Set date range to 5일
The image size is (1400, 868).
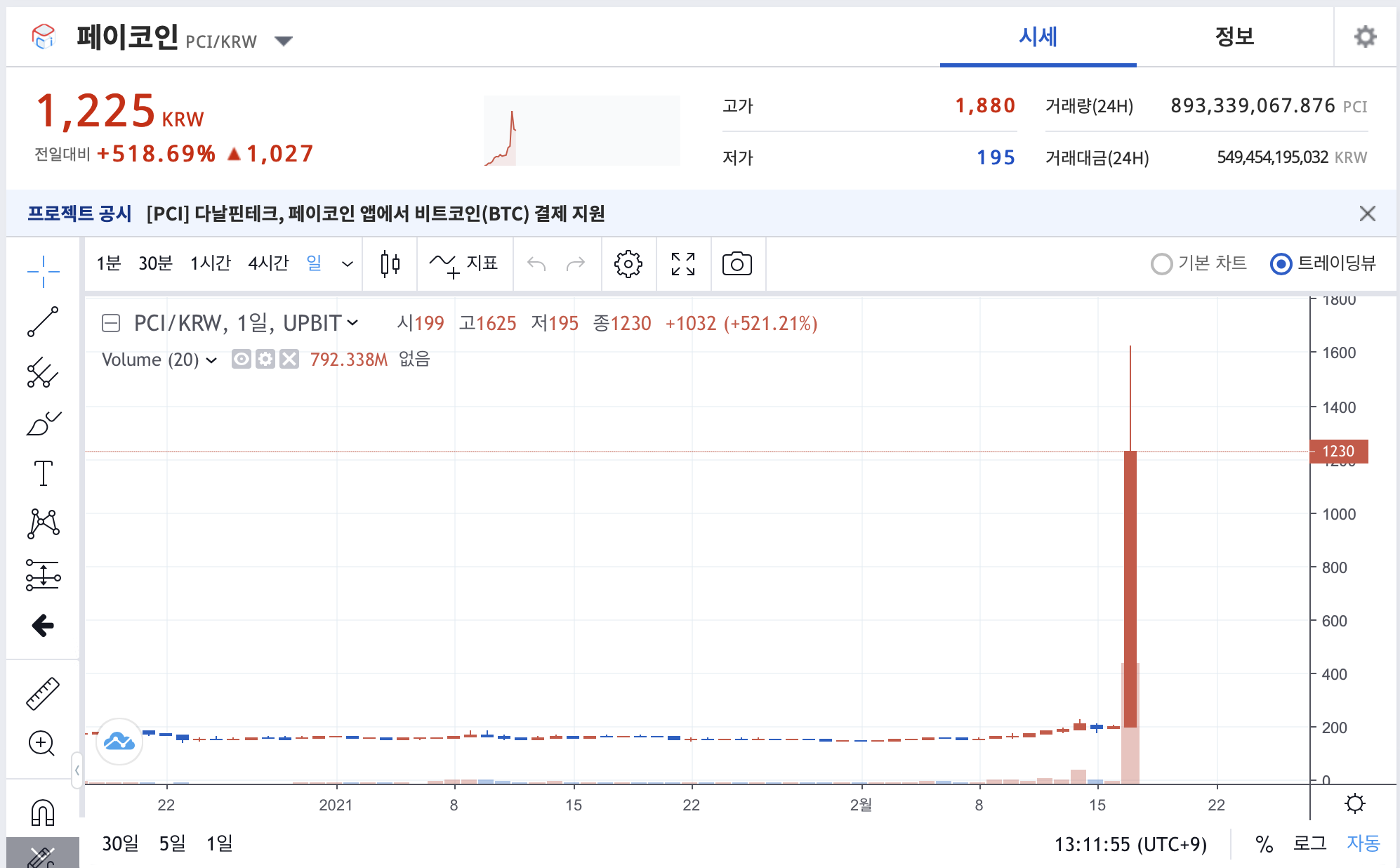(172, 843)
